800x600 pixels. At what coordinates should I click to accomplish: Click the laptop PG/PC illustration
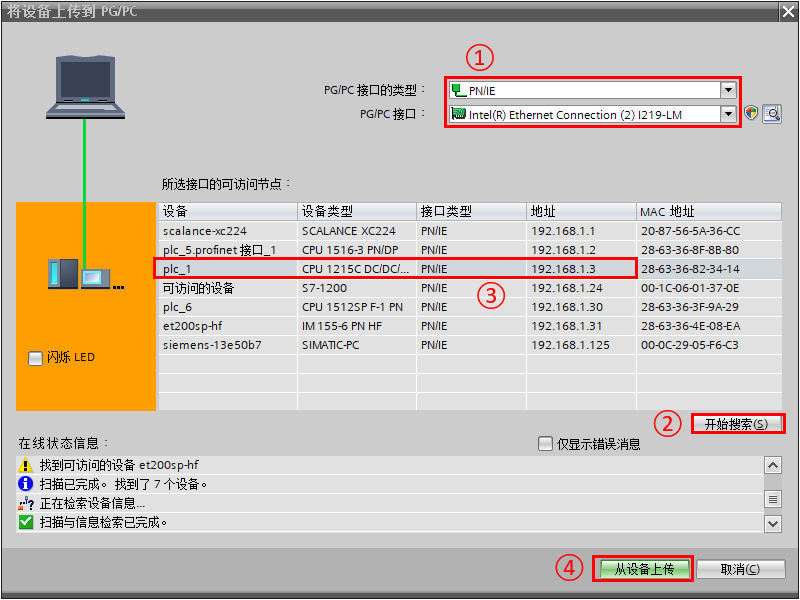click(x=85, y=87)
